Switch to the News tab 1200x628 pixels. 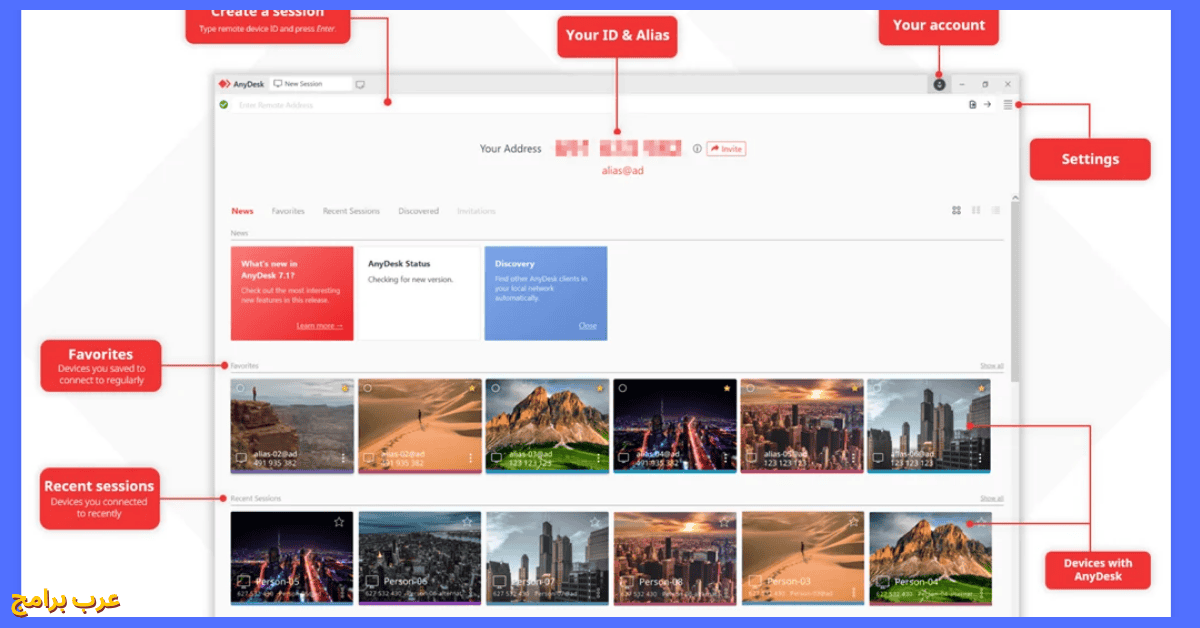243,211
